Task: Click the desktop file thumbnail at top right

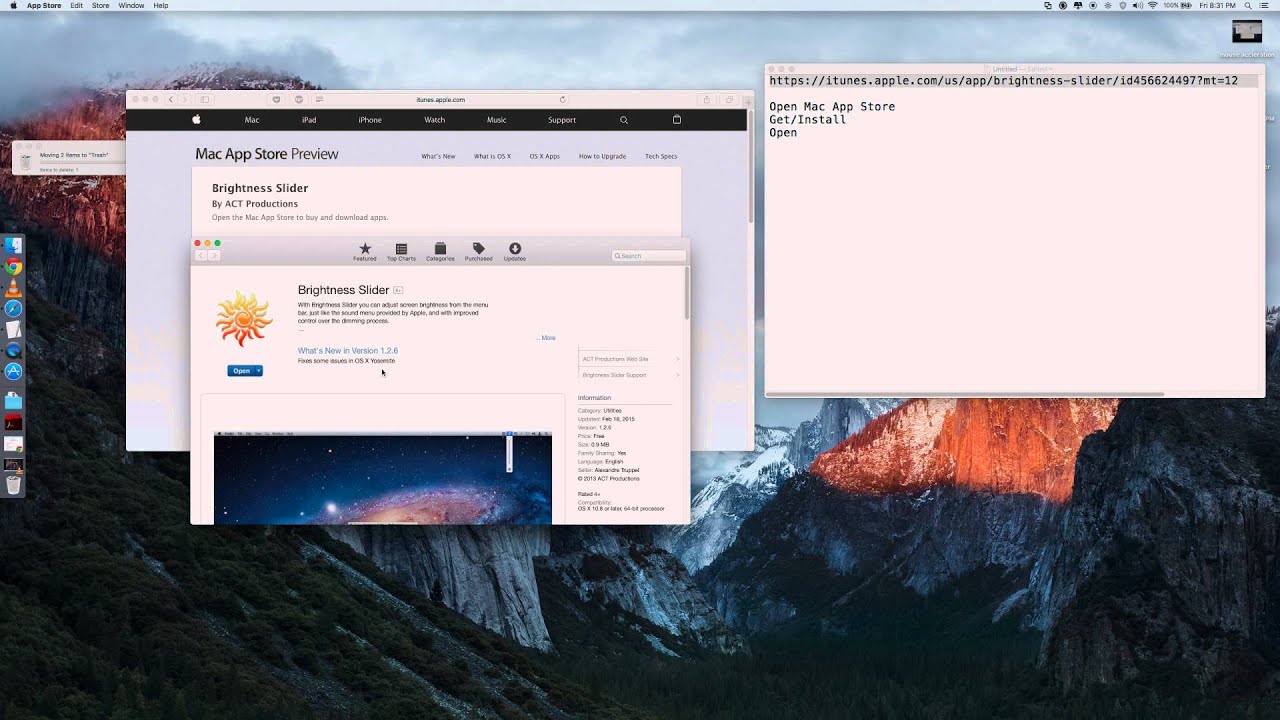Action: pyautogui.click(x=1246, y=31)
